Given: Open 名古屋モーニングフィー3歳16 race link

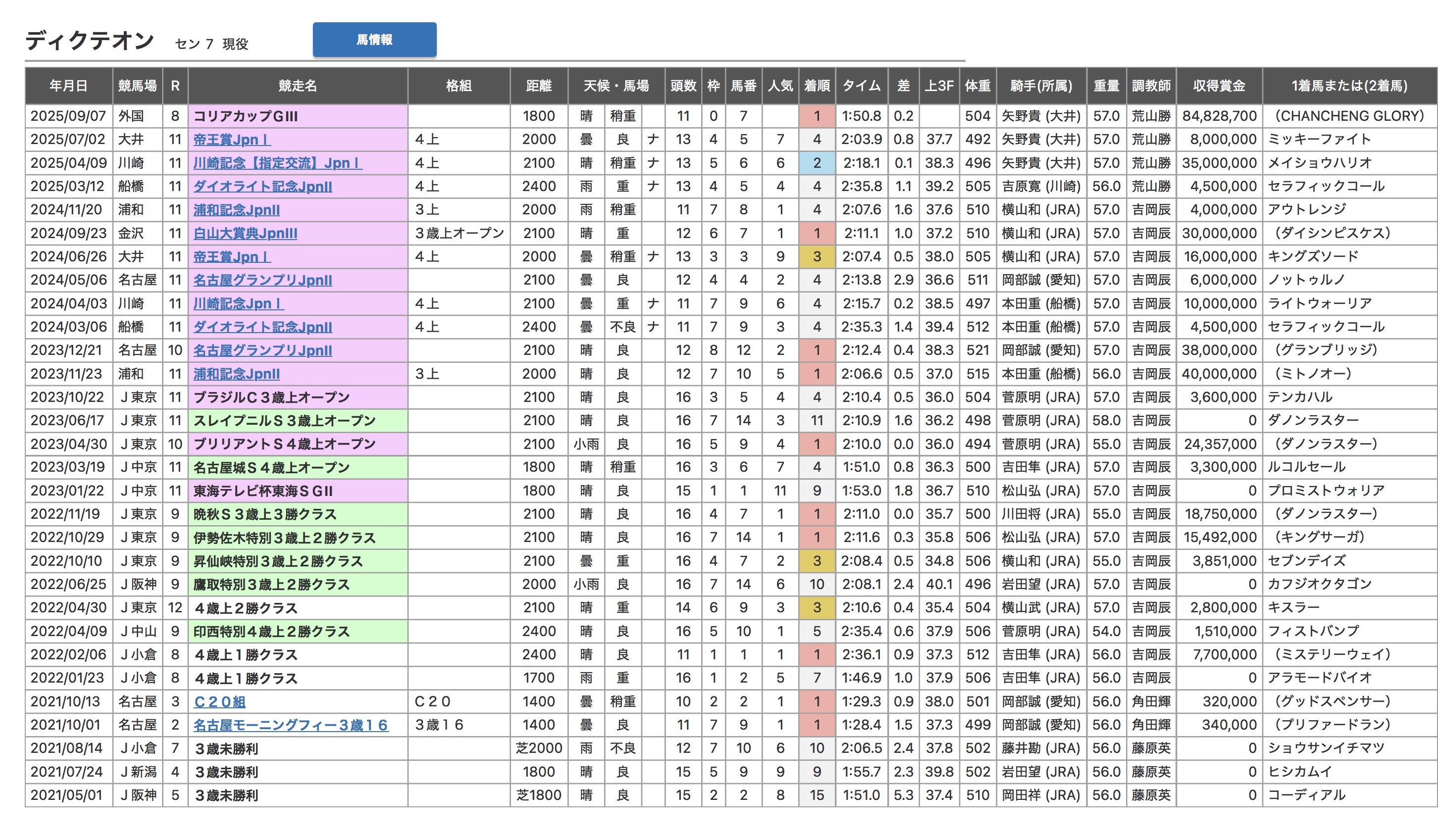Looking at the screenshot, I should (291, 725).
